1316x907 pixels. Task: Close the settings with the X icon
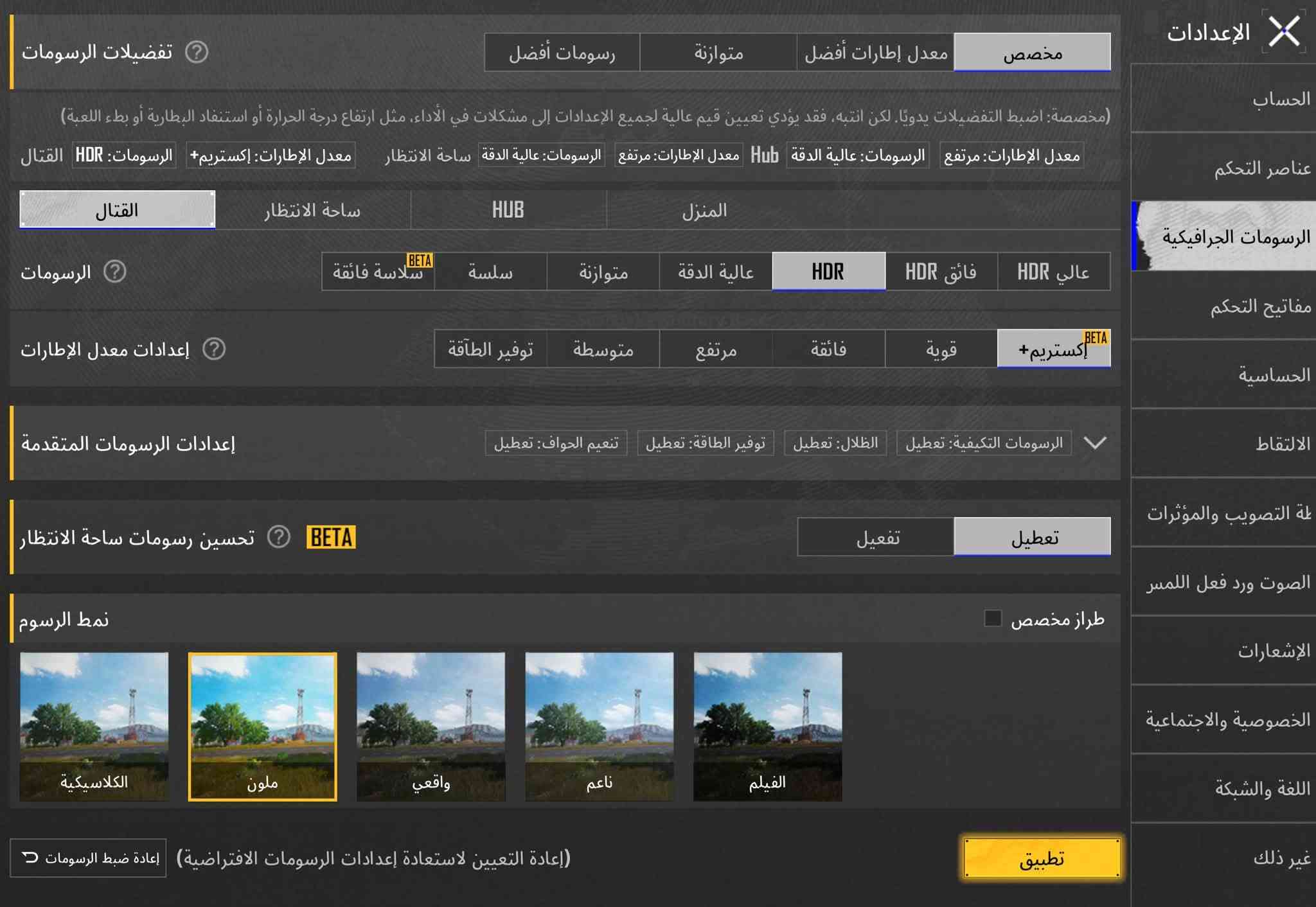click(1284, 31)
